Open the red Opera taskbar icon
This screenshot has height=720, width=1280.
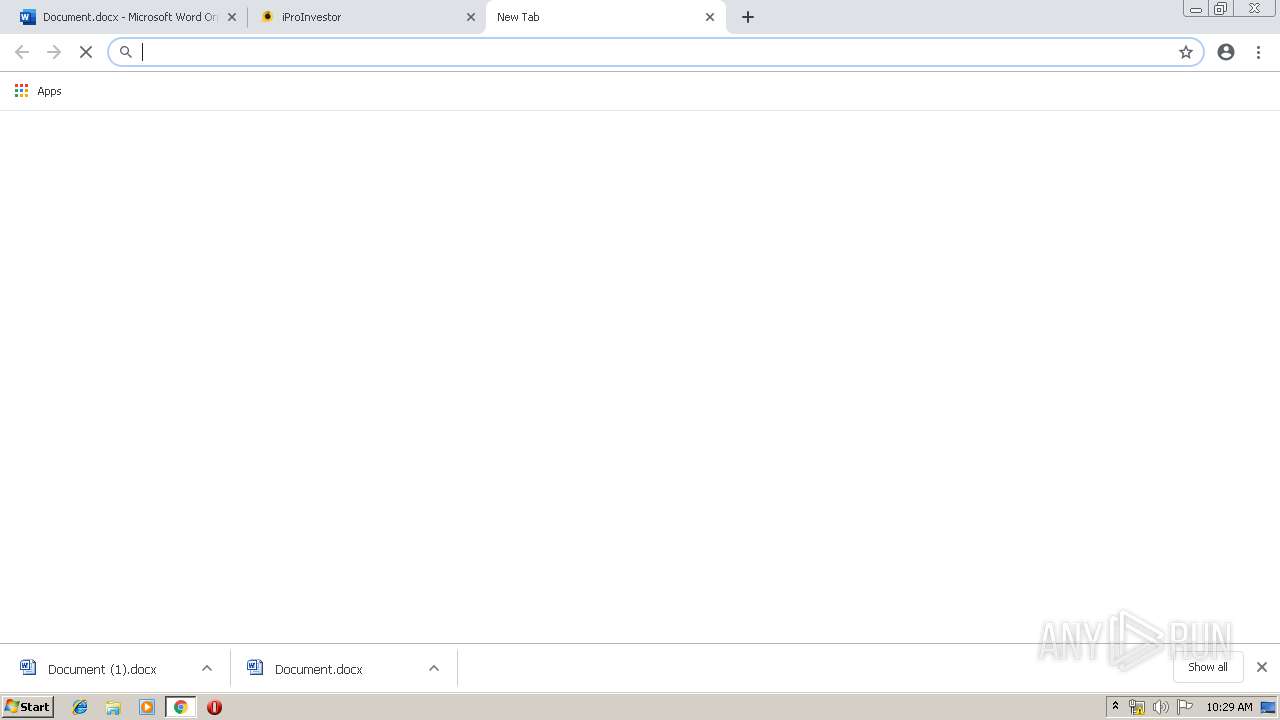214,707
